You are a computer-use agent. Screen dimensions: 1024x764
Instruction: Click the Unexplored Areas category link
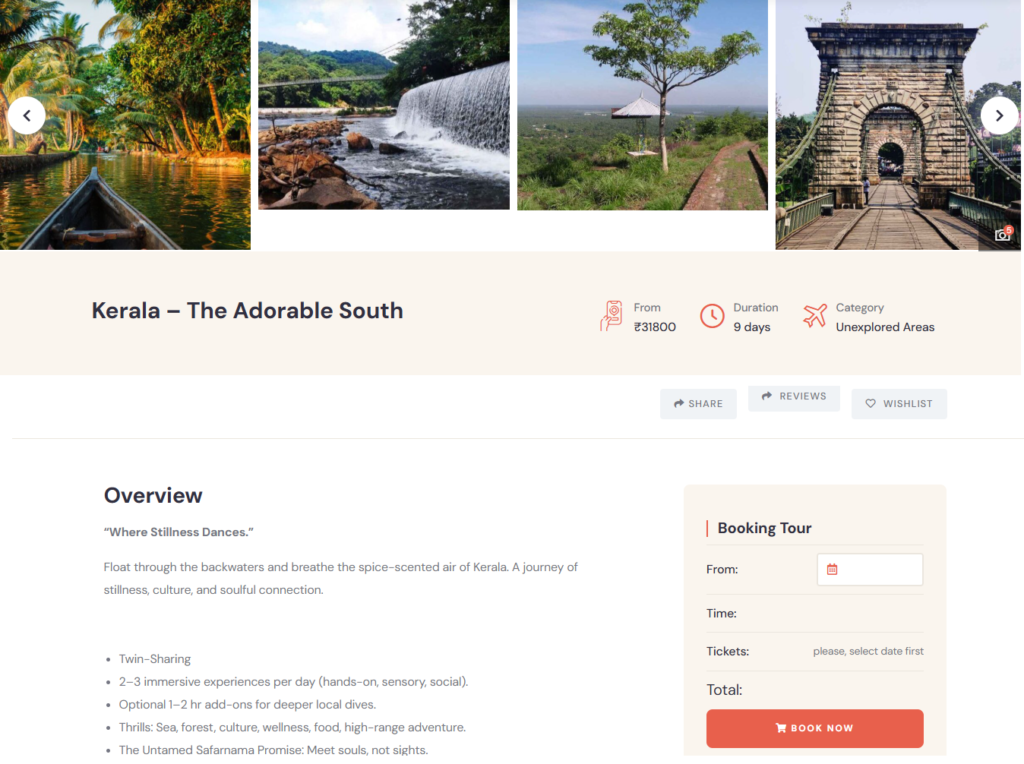(885, 327)
